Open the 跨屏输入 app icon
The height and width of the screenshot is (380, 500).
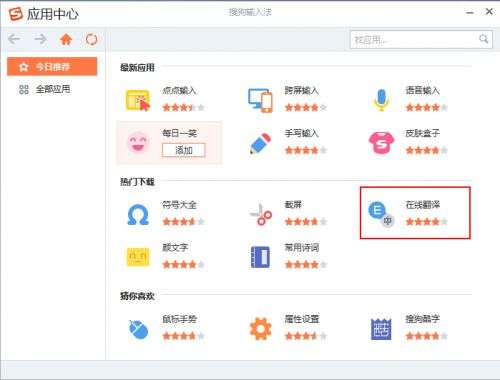pyautogui.click(x=260, y=100)
